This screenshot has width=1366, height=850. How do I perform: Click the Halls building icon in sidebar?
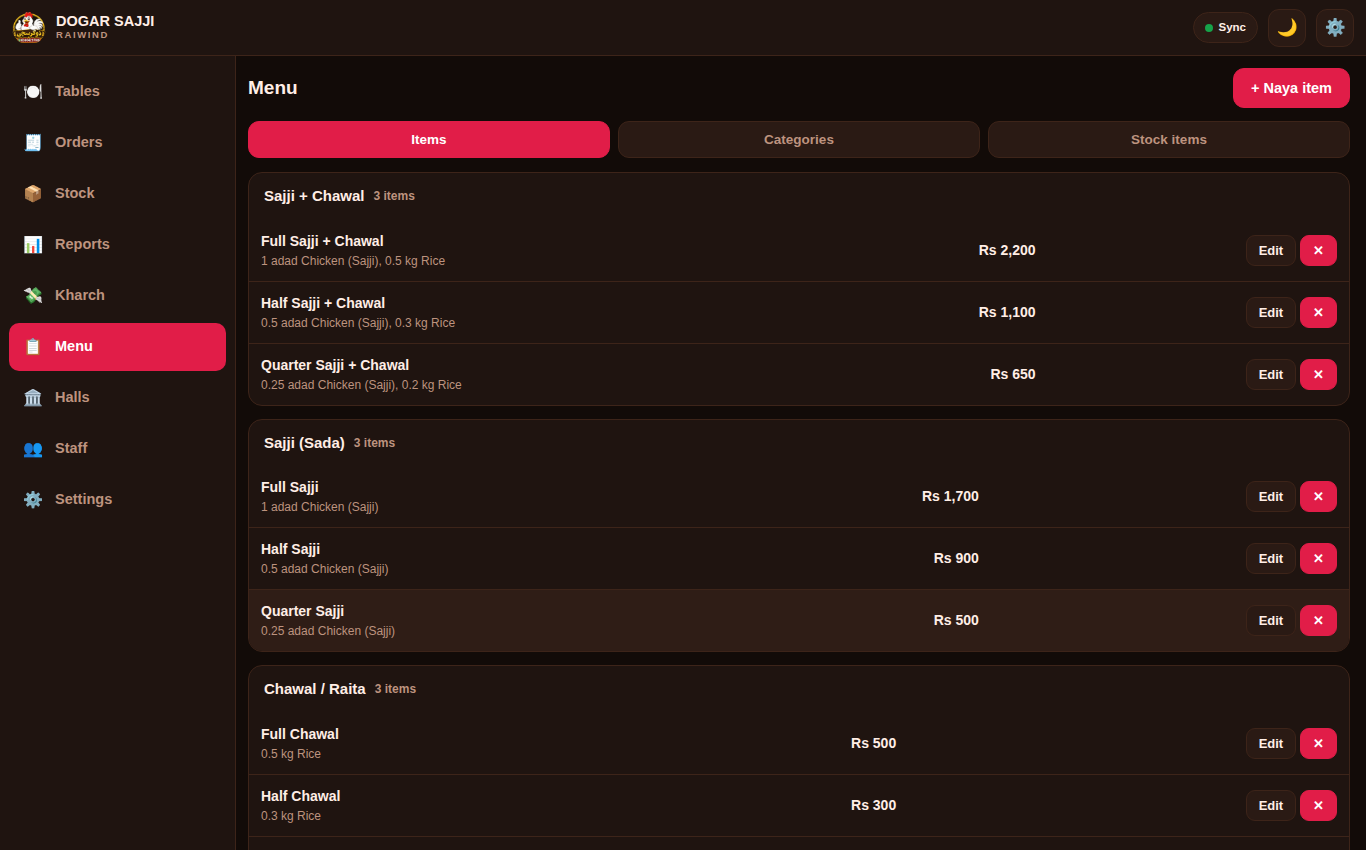point(33,398)
